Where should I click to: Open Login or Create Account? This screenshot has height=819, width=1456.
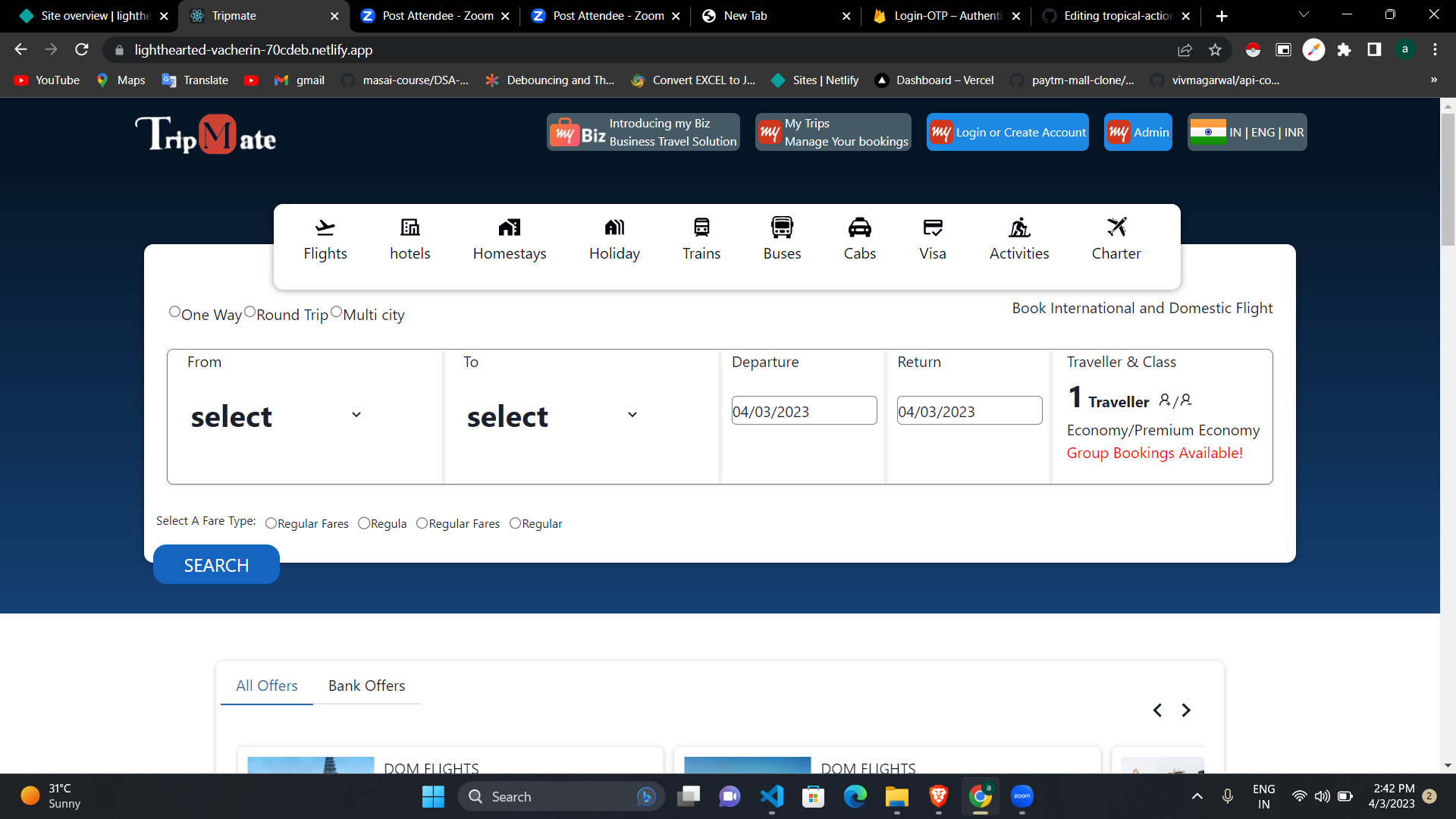(x=1007, y=132)
